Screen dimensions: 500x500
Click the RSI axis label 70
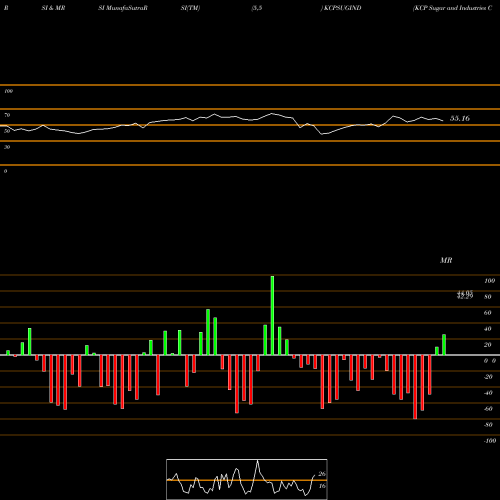click(7, 115)
